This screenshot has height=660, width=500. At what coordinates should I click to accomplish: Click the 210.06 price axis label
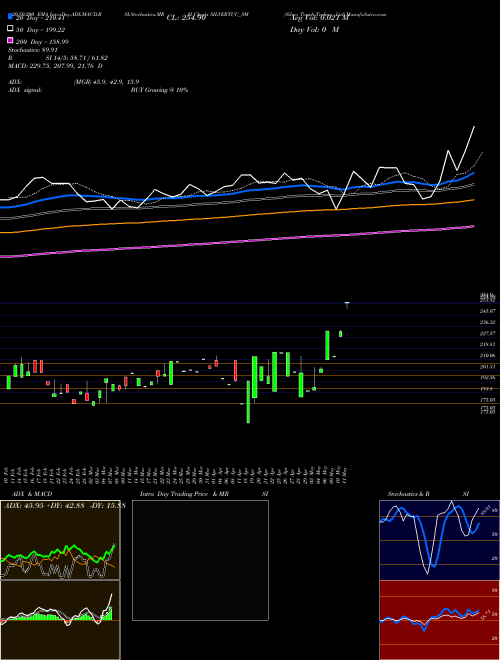pos(487,356)
